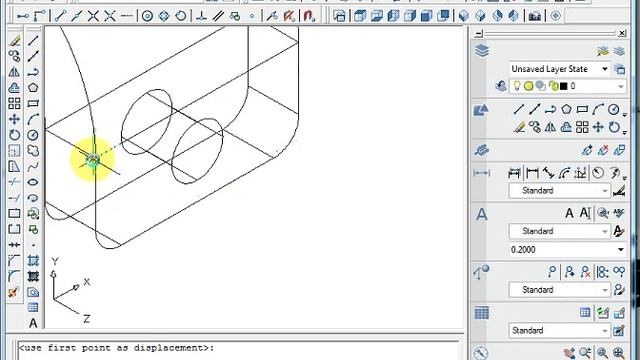640x360 pixels.
Task: Create a camera with the Camera icon
Action: coord(535,16)
